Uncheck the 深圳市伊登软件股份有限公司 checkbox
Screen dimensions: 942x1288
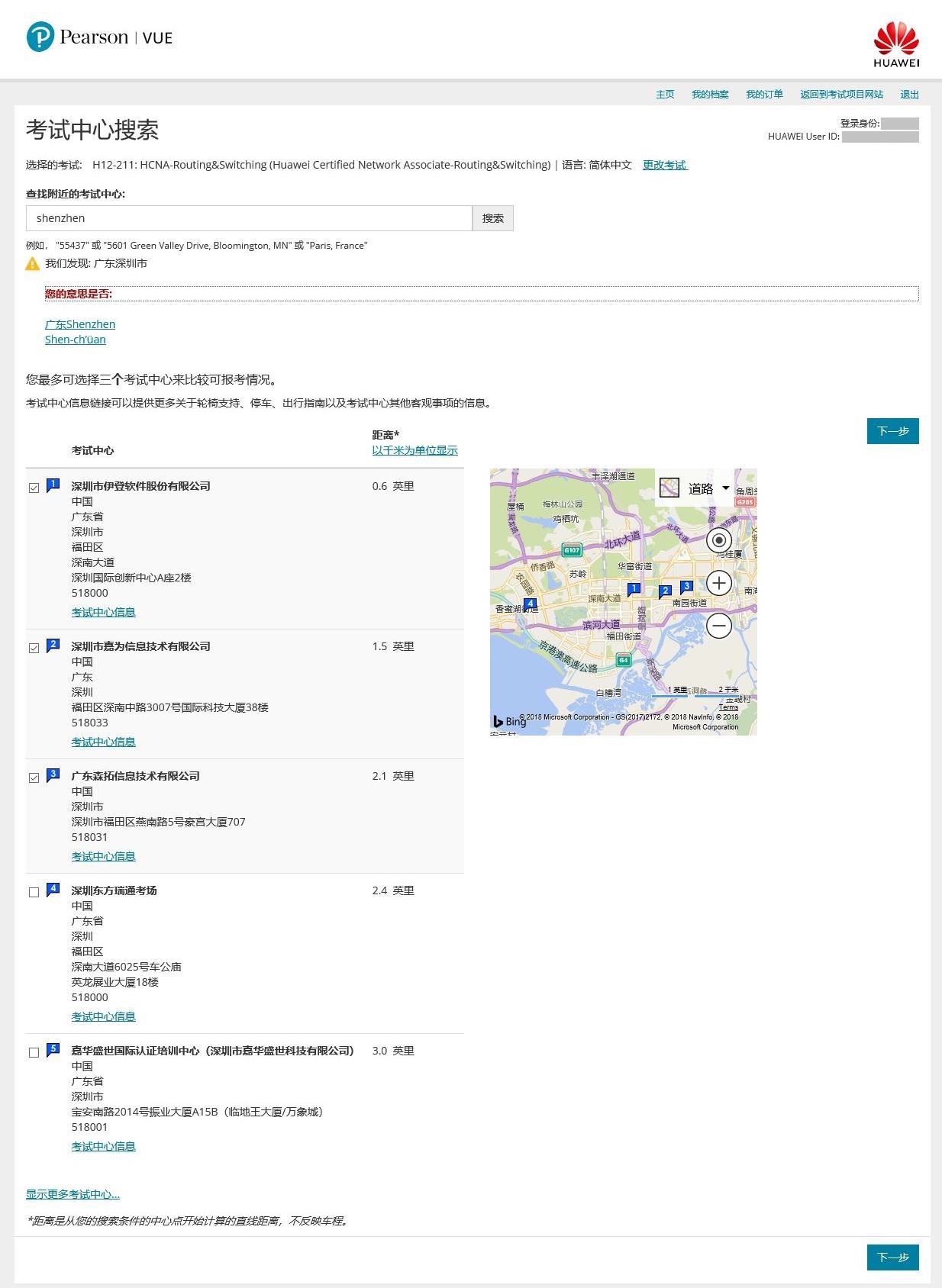point(34,488)
